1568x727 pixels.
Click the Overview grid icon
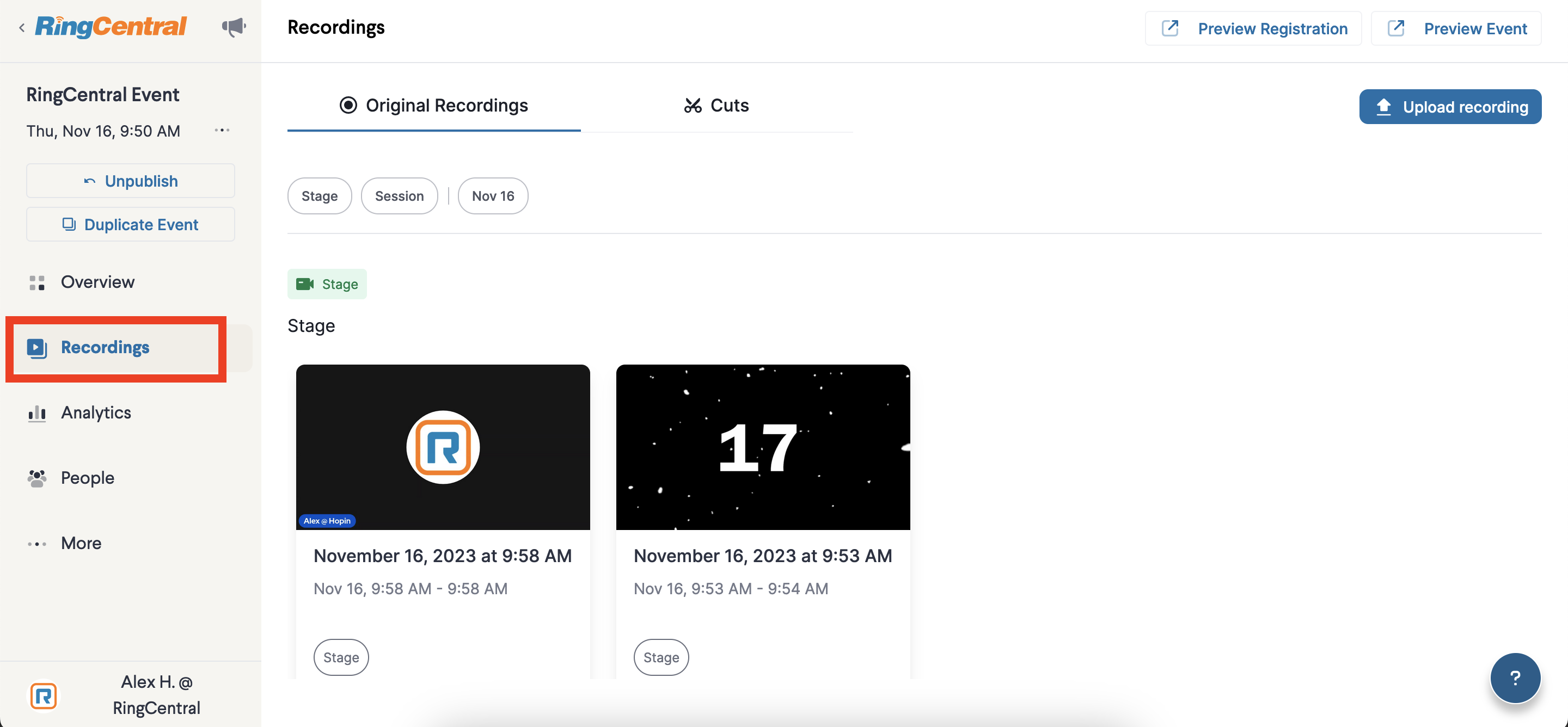coord(37,283)
